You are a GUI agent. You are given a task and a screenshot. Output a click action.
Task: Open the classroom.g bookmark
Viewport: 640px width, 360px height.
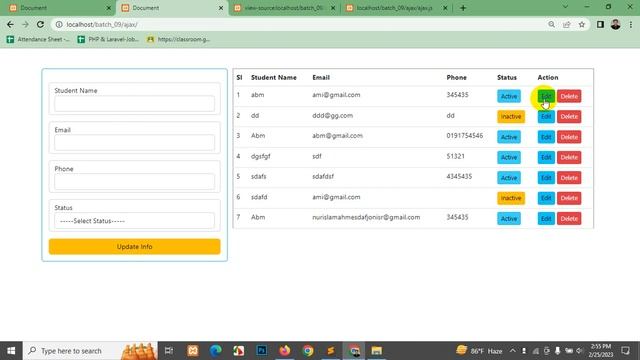178,39
